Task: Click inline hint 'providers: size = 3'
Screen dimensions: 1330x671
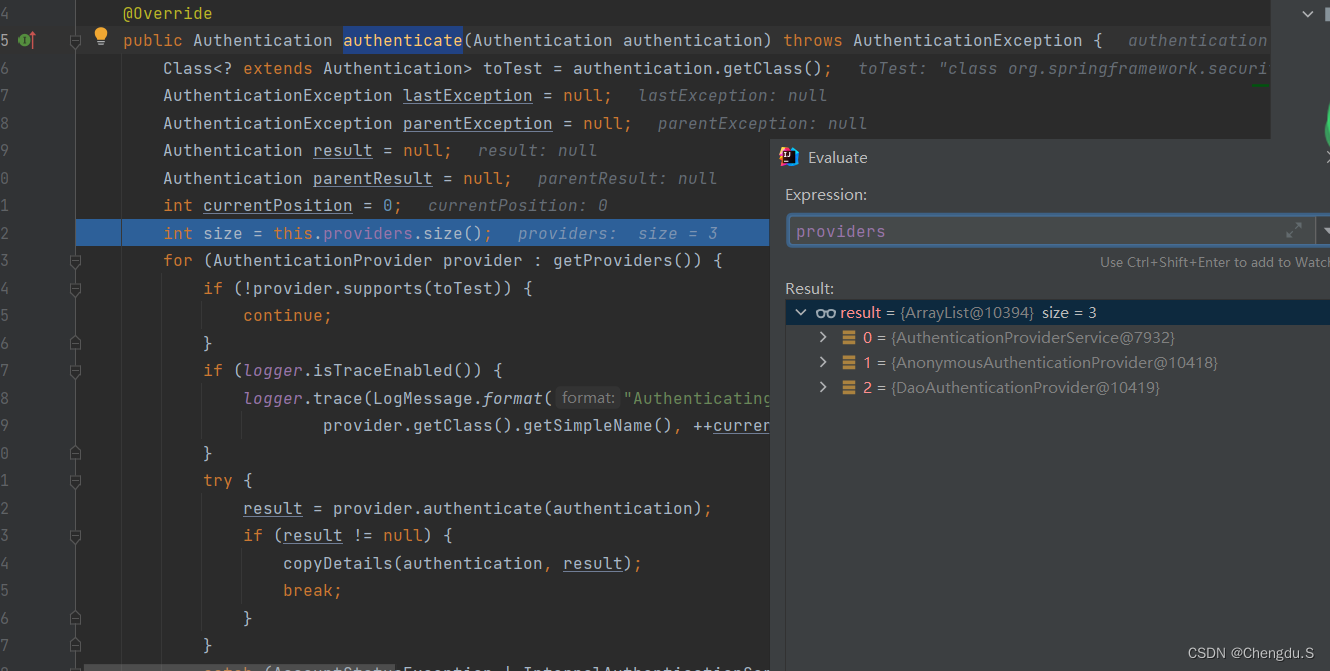Action: [x=618, y=233]
